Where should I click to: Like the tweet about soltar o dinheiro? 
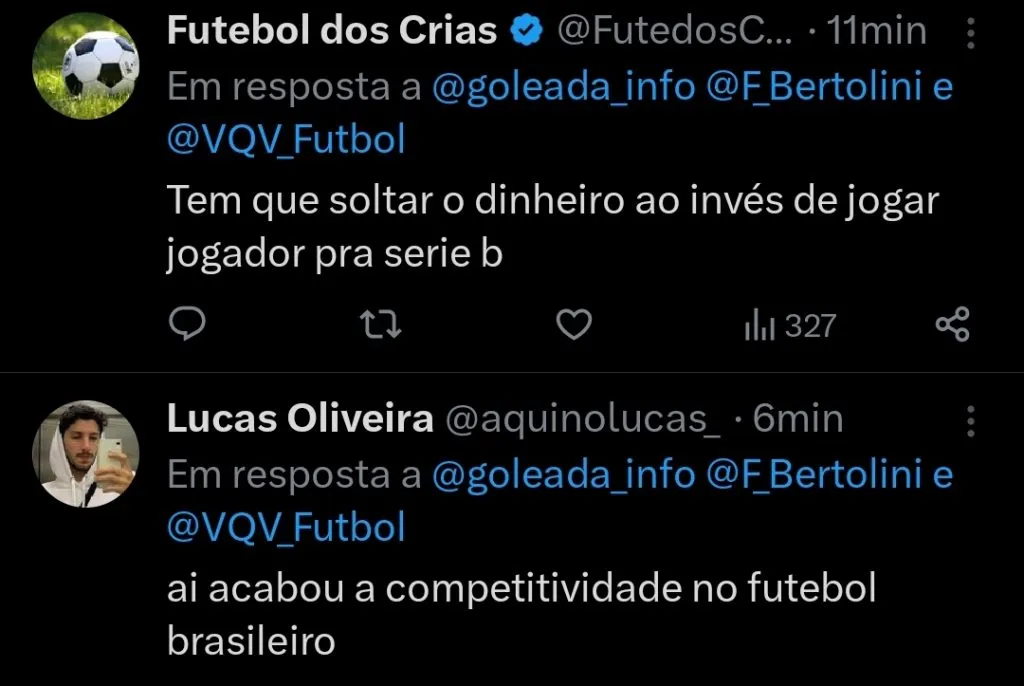572,324
